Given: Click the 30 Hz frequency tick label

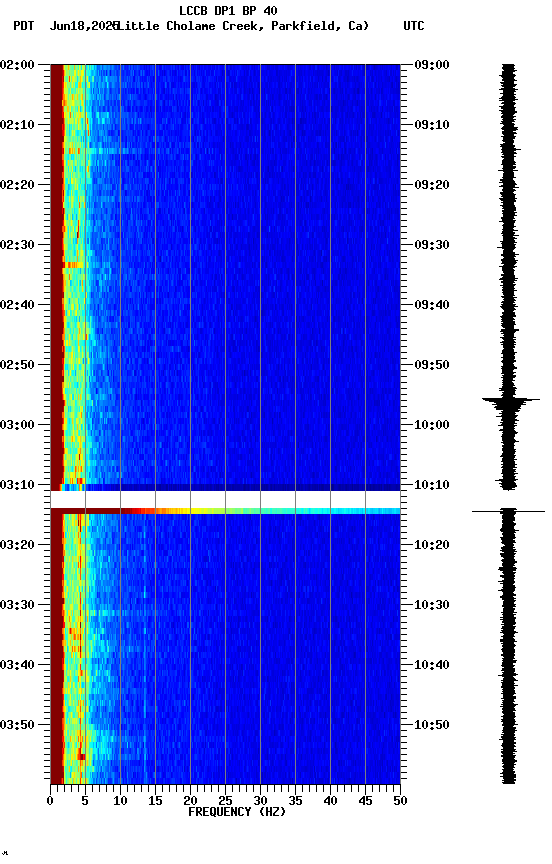Looking at the screenshot, I should pyautogui.click(x=260, y=801).
